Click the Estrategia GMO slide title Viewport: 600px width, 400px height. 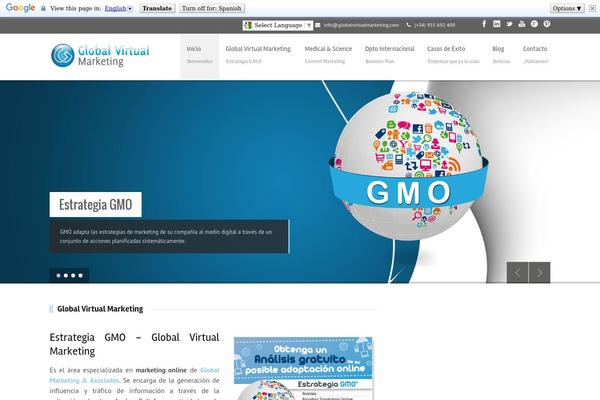[96, 204]
